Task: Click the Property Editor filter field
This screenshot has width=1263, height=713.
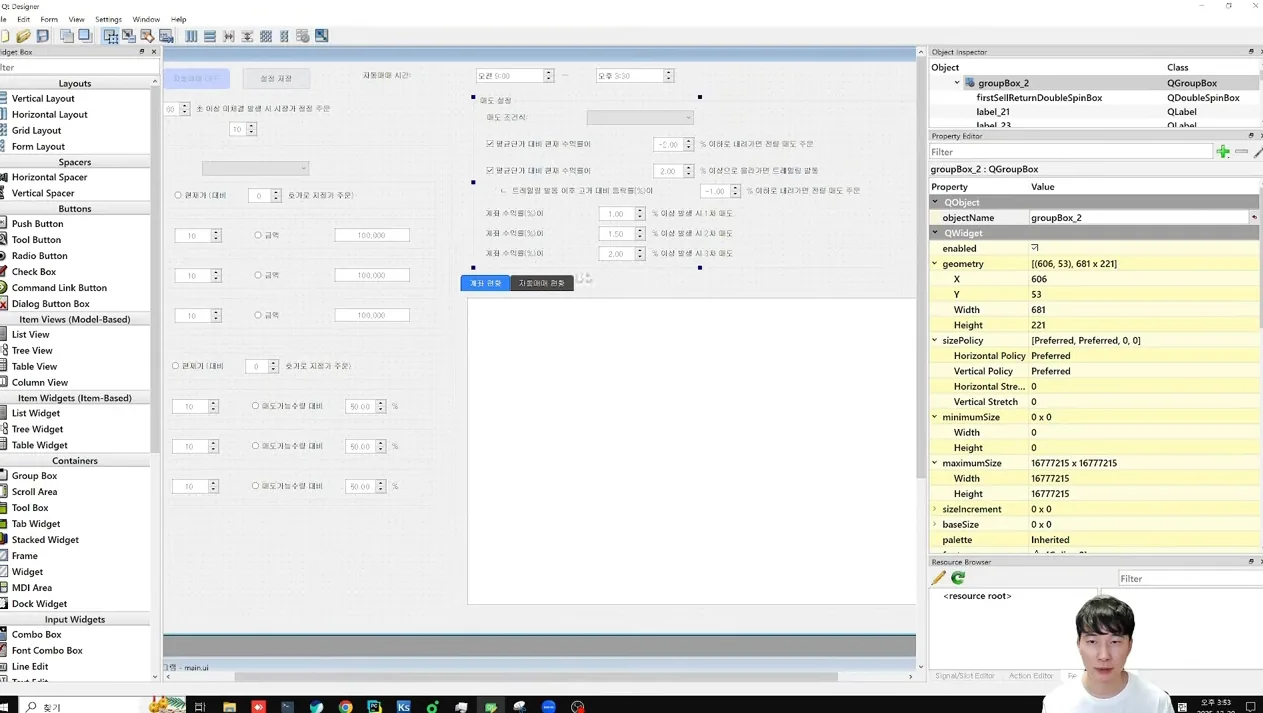Action: tap(1070, 152)
